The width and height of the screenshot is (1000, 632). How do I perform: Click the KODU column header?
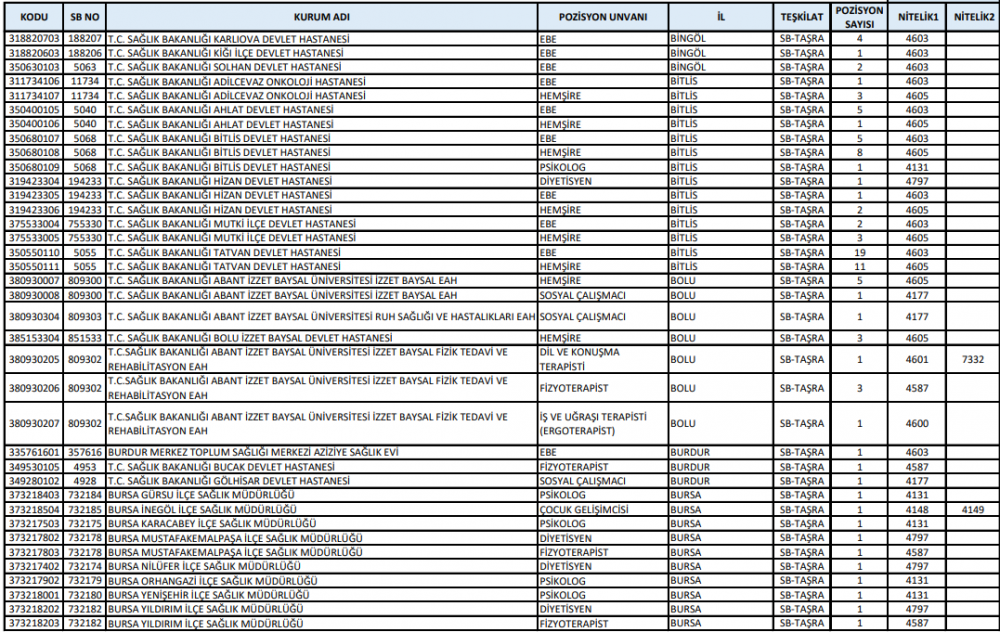(x=34, y=17)
